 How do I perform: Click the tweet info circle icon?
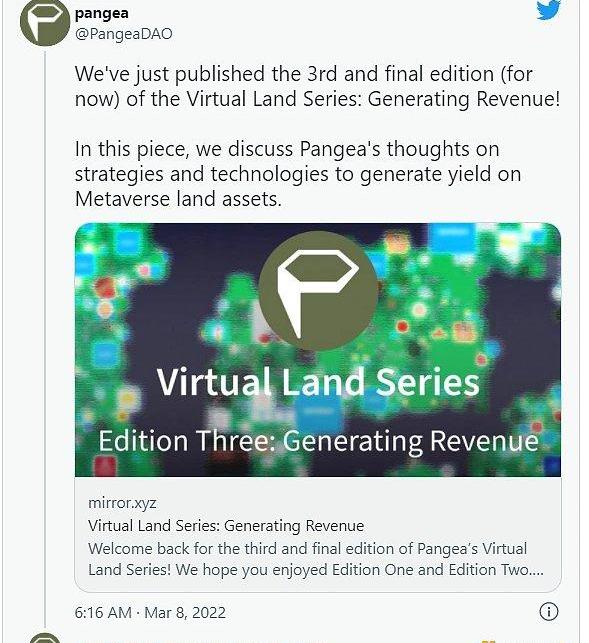548,612
